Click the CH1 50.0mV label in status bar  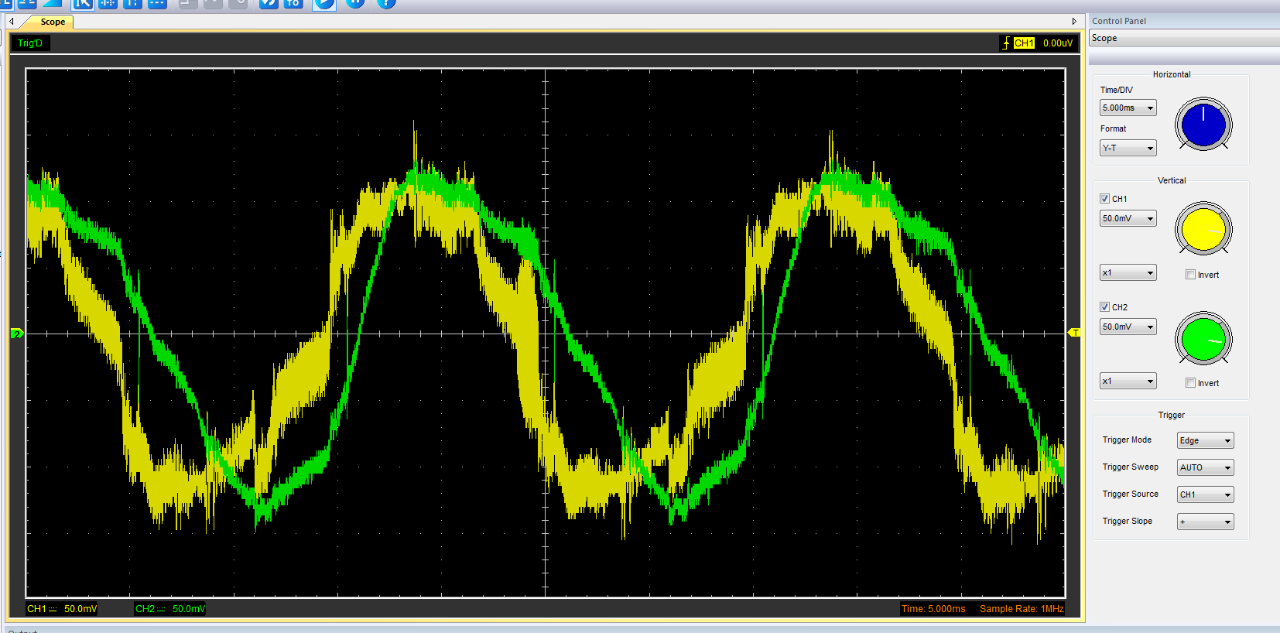coord(63,608)
